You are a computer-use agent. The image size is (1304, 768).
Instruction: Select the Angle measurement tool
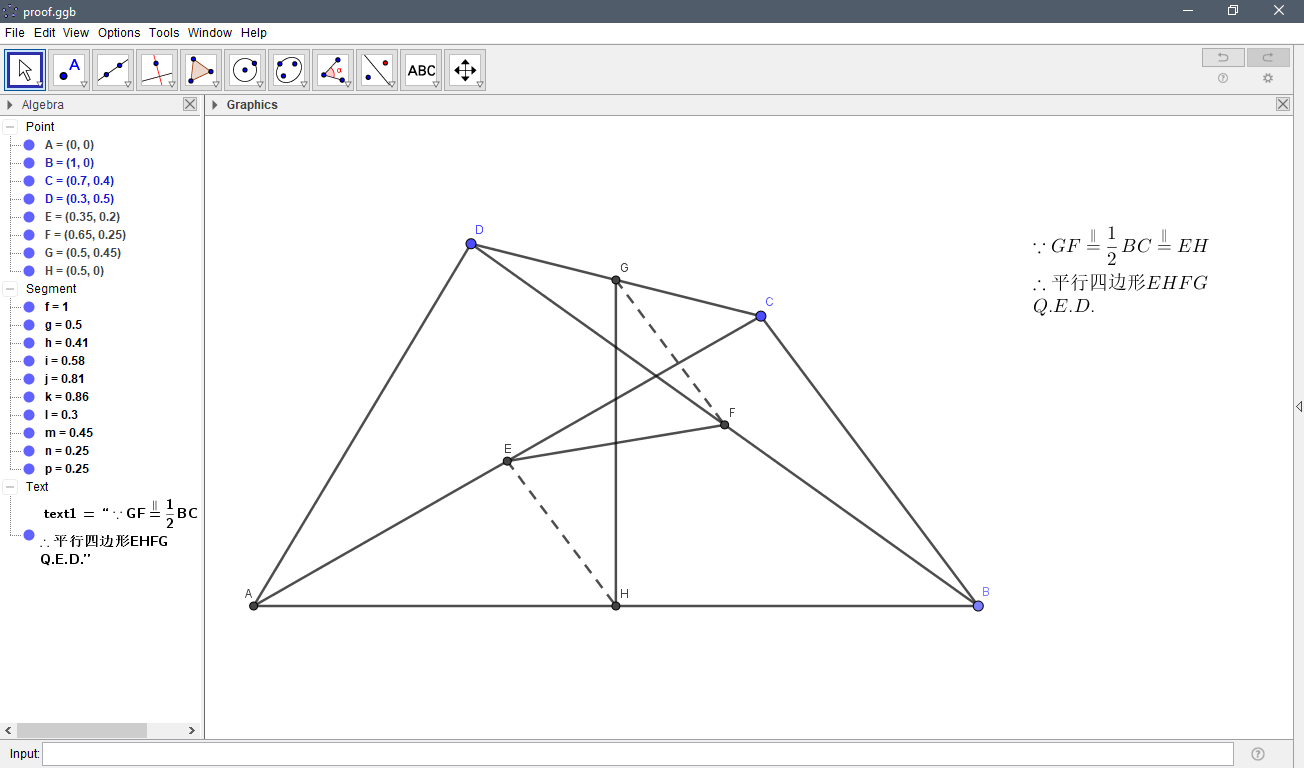[333, 69]
